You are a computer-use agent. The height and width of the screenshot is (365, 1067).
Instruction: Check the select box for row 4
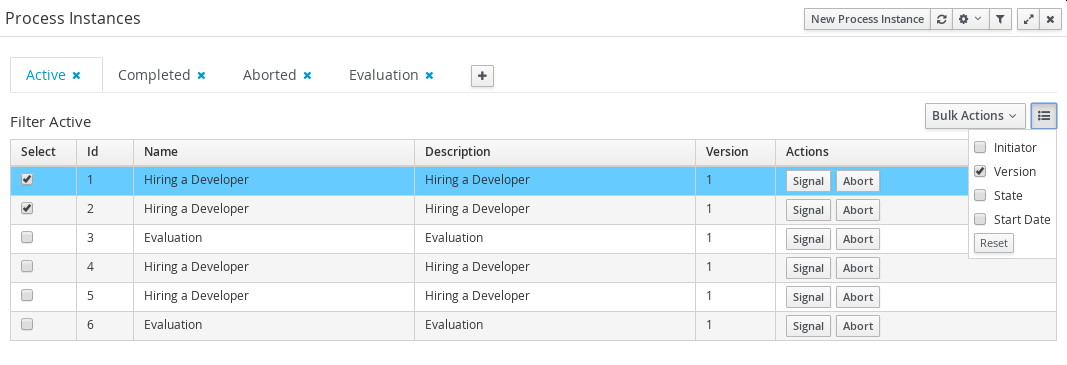27,267
